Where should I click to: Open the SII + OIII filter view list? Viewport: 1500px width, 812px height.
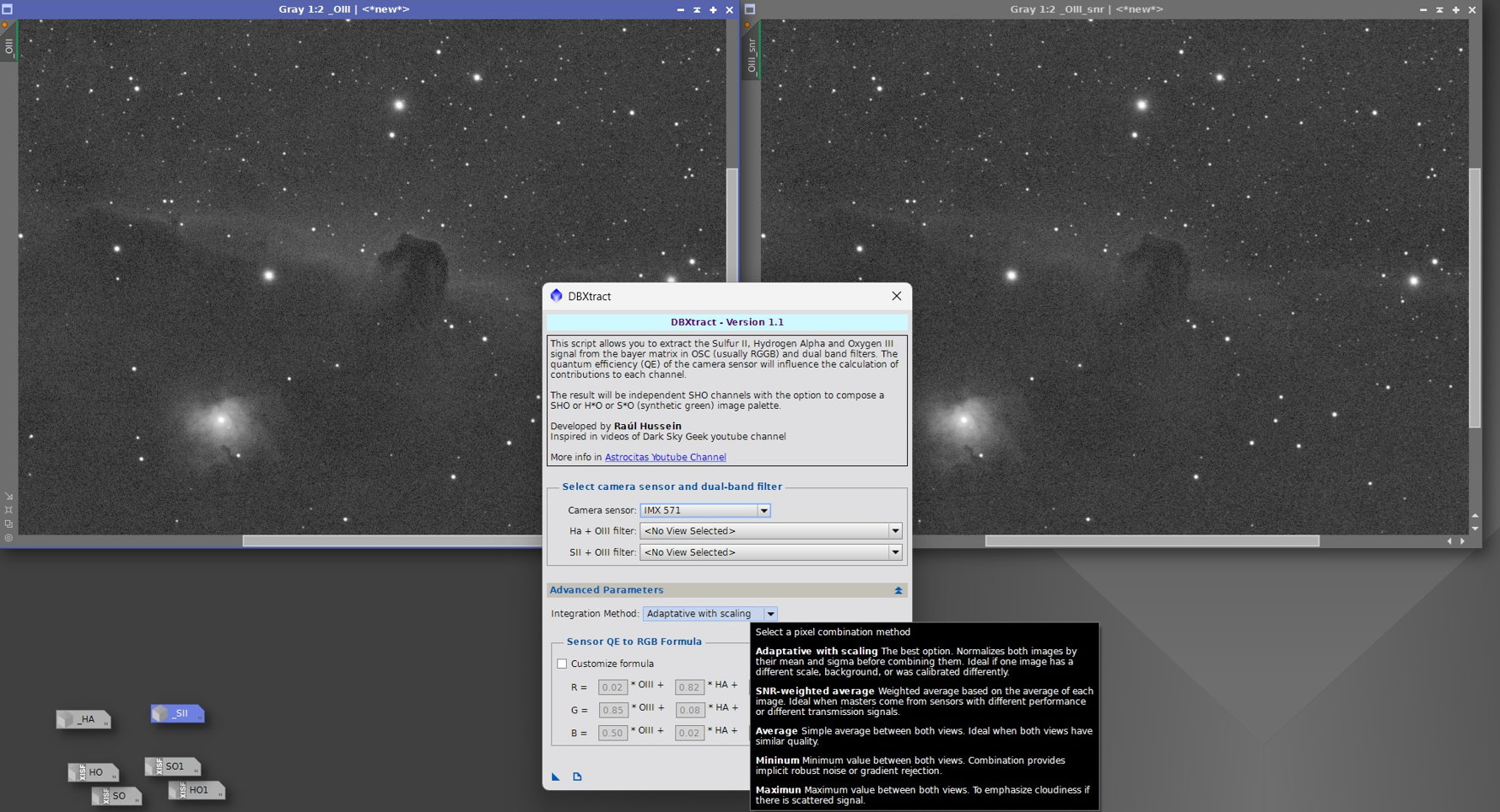(771, 552)
